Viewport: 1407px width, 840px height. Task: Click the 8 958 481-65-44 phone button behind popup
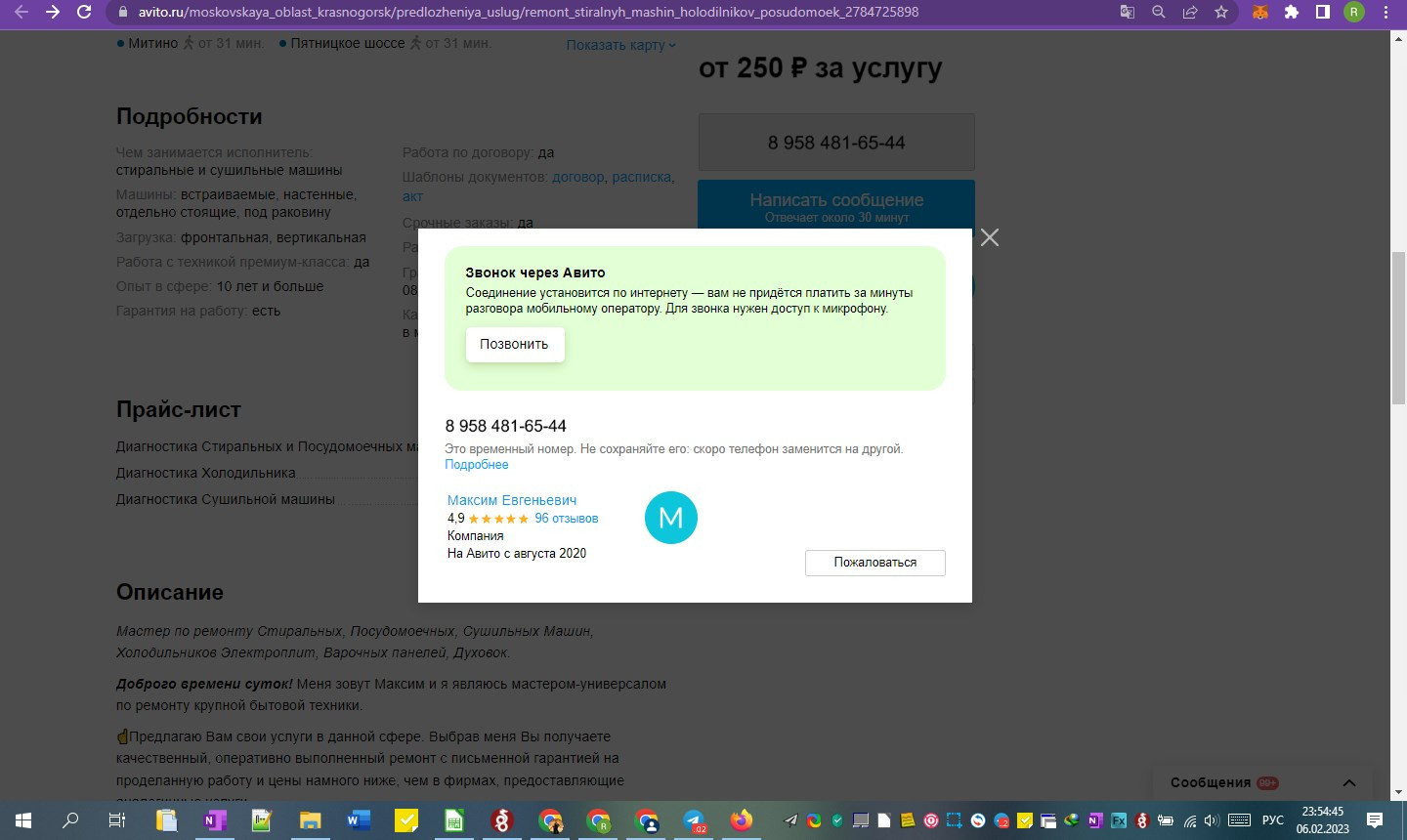pyautogui.click(x=836, y=143)
